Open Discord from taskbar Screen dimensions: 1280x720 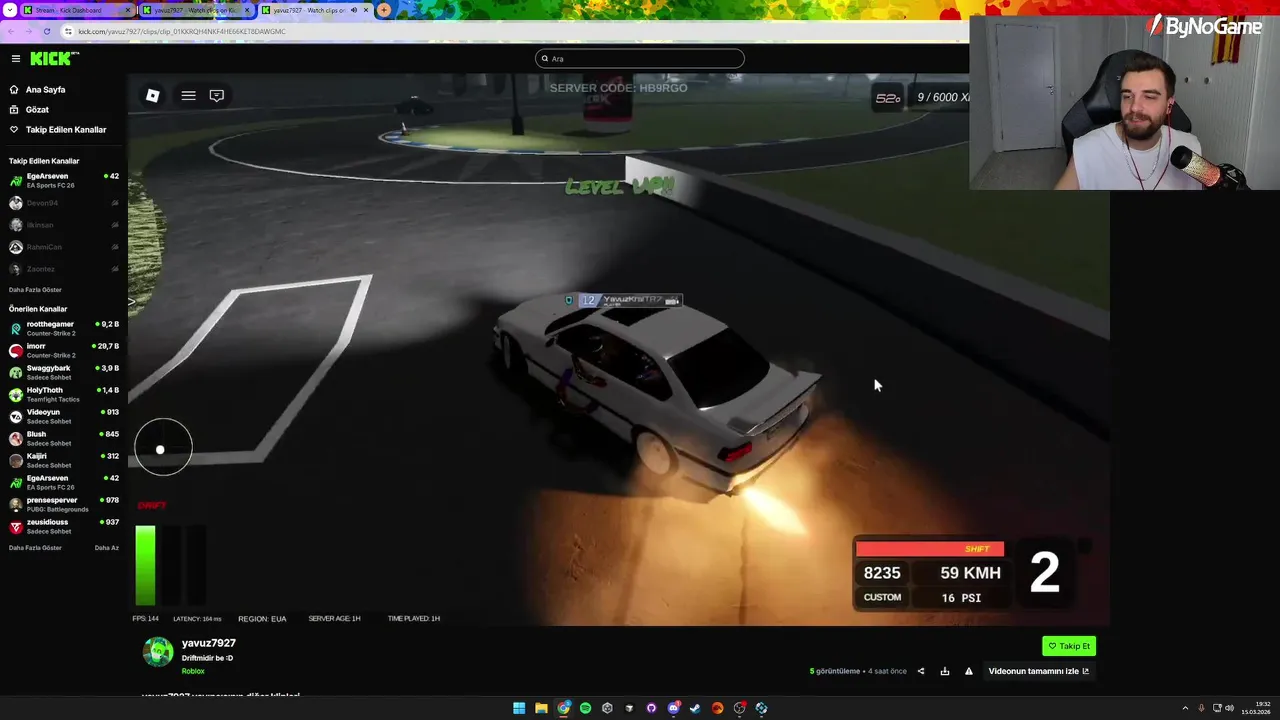click(674, 708)
